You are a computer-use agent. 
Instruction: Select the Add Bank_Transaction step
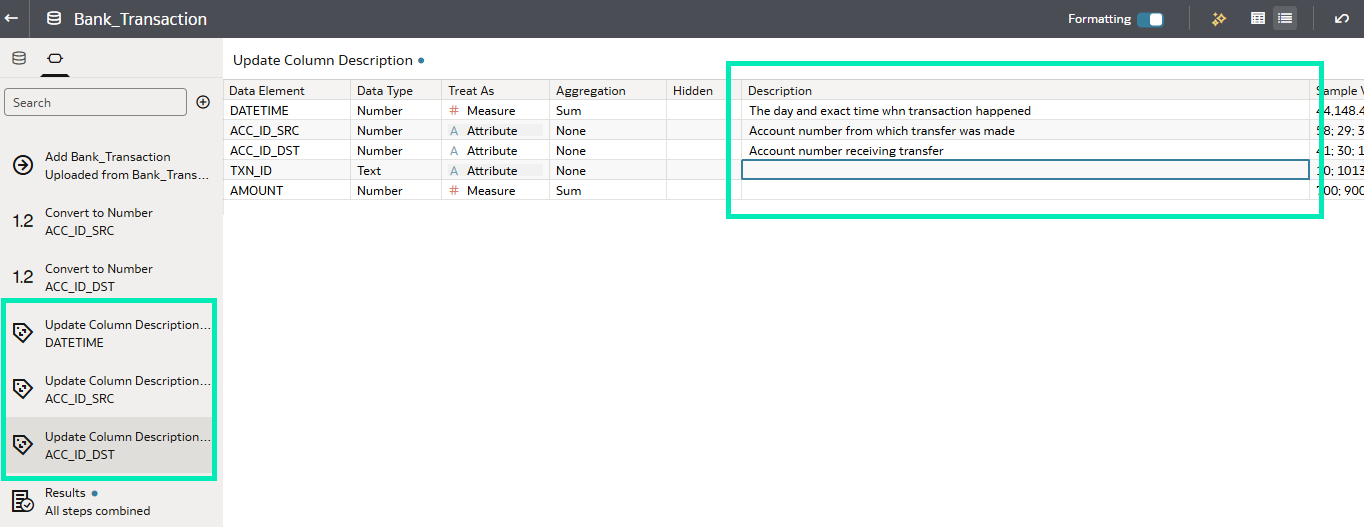point(108,165)
